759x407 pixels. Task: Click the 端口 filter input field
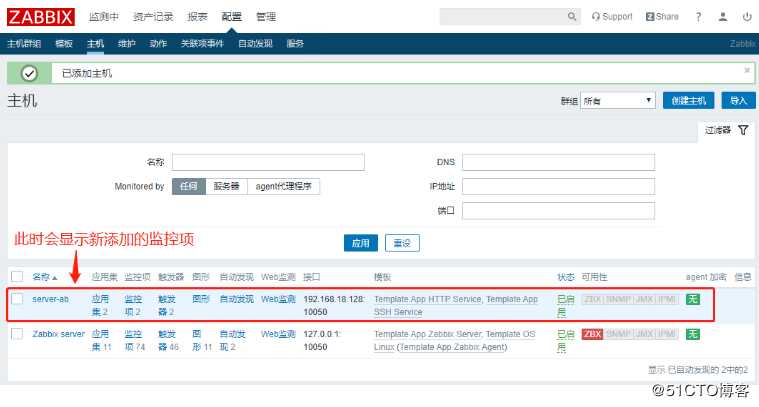pos(559,211)
